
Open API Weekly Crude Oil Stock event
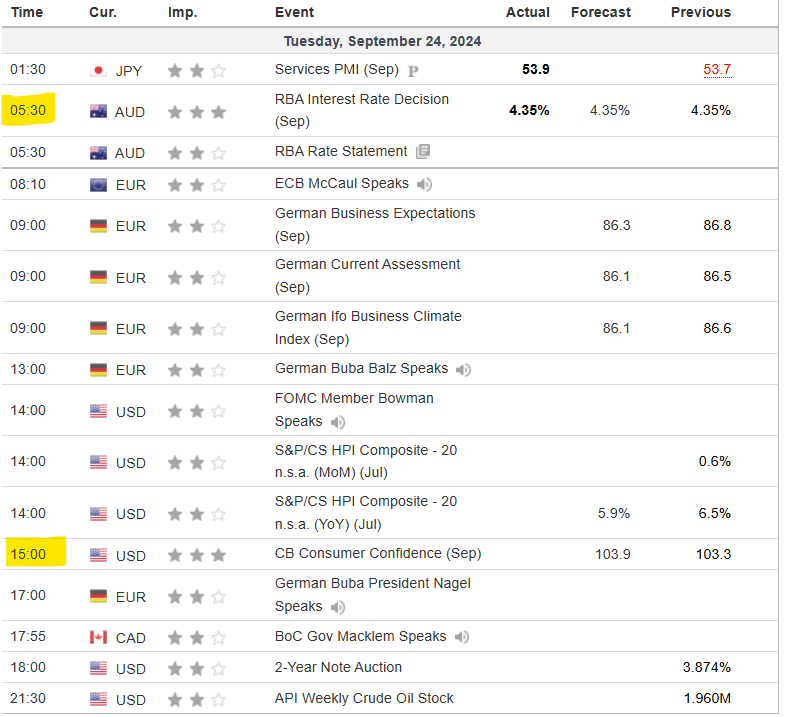(x=364, y=698)
